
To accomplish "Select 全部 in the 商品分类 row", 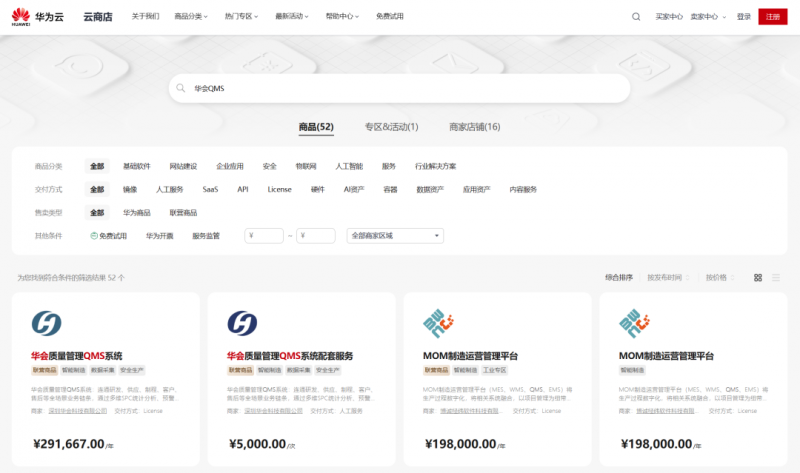I will tap(97, 166).
